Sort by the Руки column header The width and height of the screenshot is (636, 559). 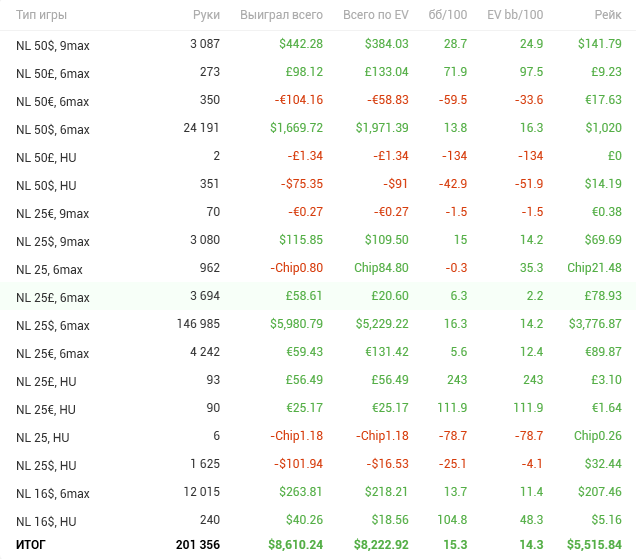click(206, 15)
